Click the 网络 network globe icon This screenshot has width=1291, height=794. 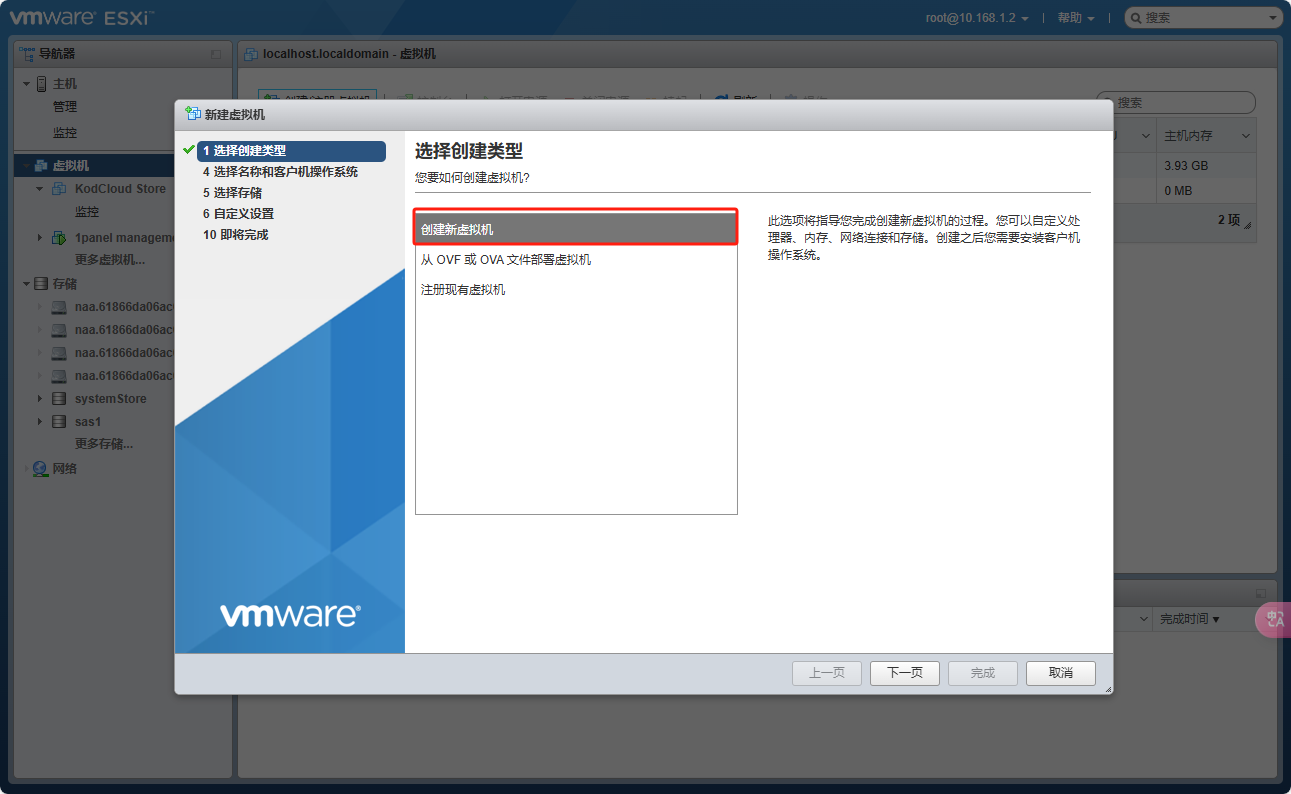41,468
